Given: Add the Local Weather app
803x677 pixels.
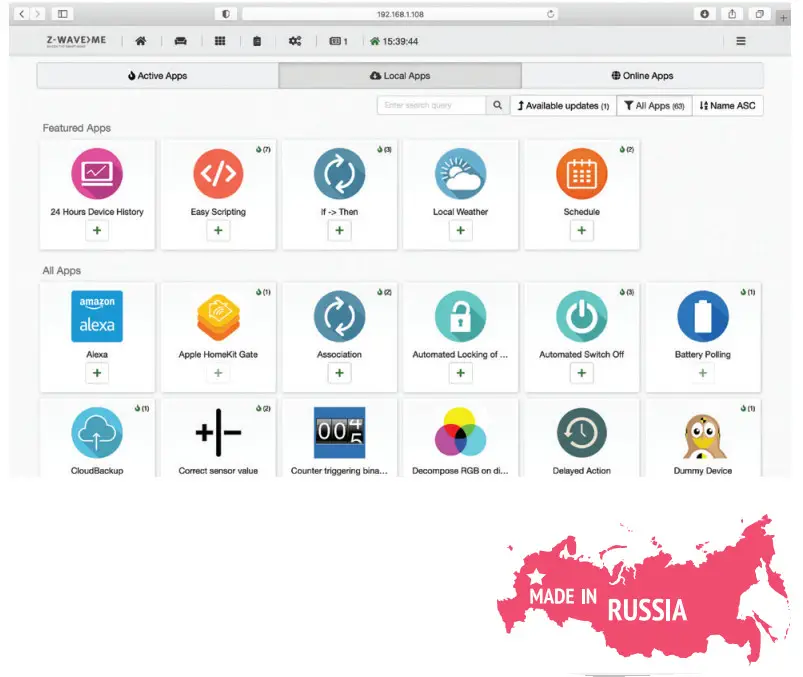Looking at the screenshot, I should click(460, 230).
